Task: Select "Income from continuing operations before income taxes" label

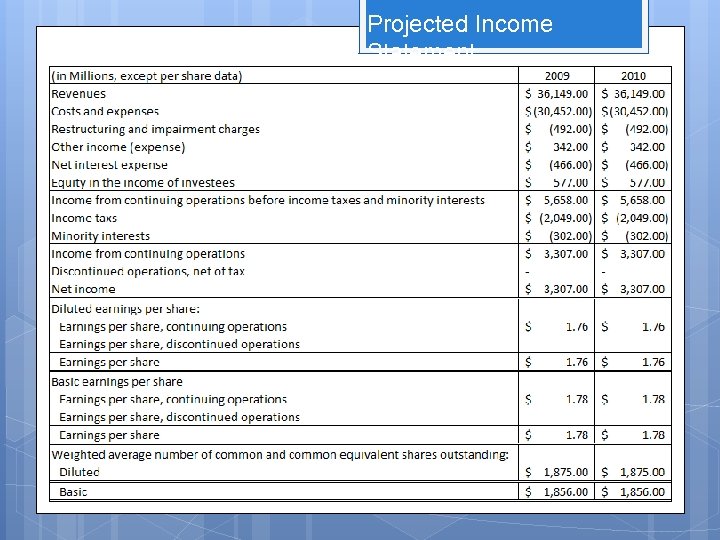Action: click(268, 200)
